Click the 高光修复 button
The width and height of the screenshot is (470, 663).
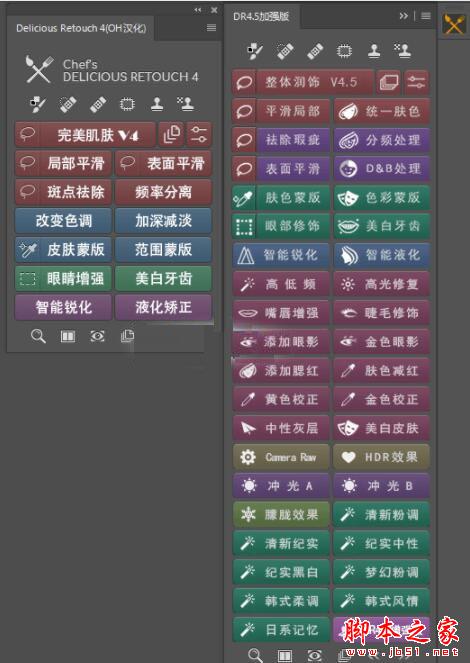382,284
